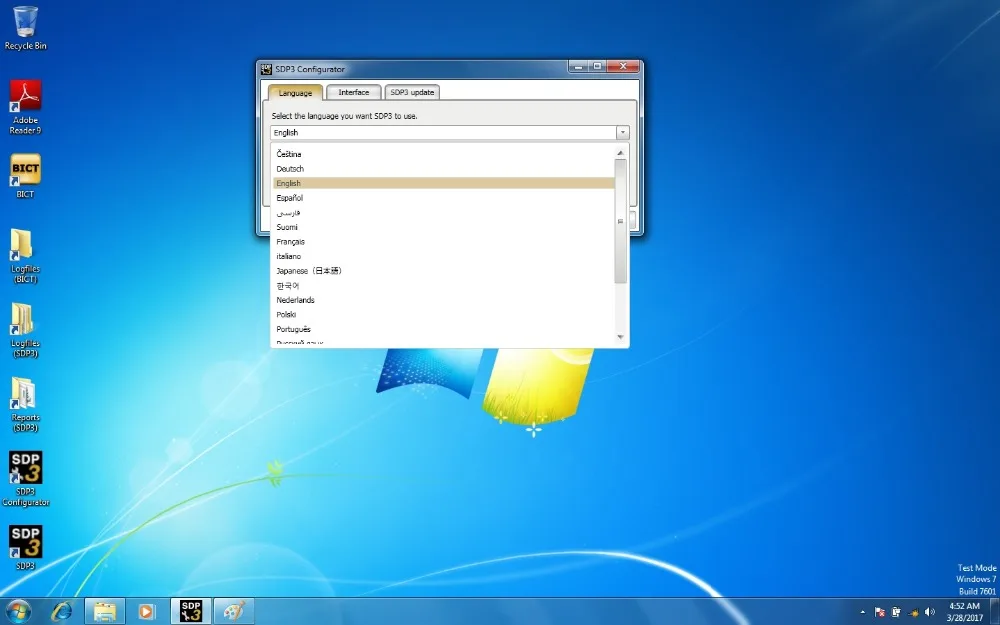Collapse the language combo box arrow

pos(622,133)
